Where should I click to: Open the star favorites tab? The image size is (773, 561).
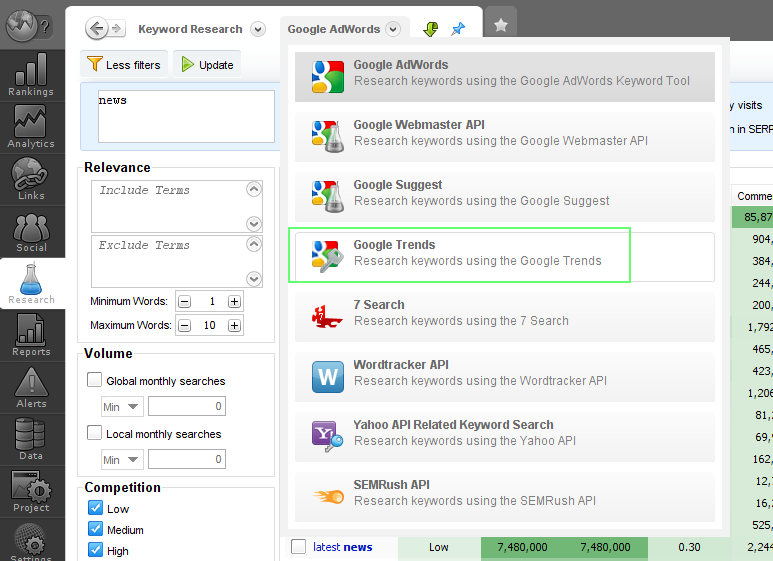tap(501, 25)
